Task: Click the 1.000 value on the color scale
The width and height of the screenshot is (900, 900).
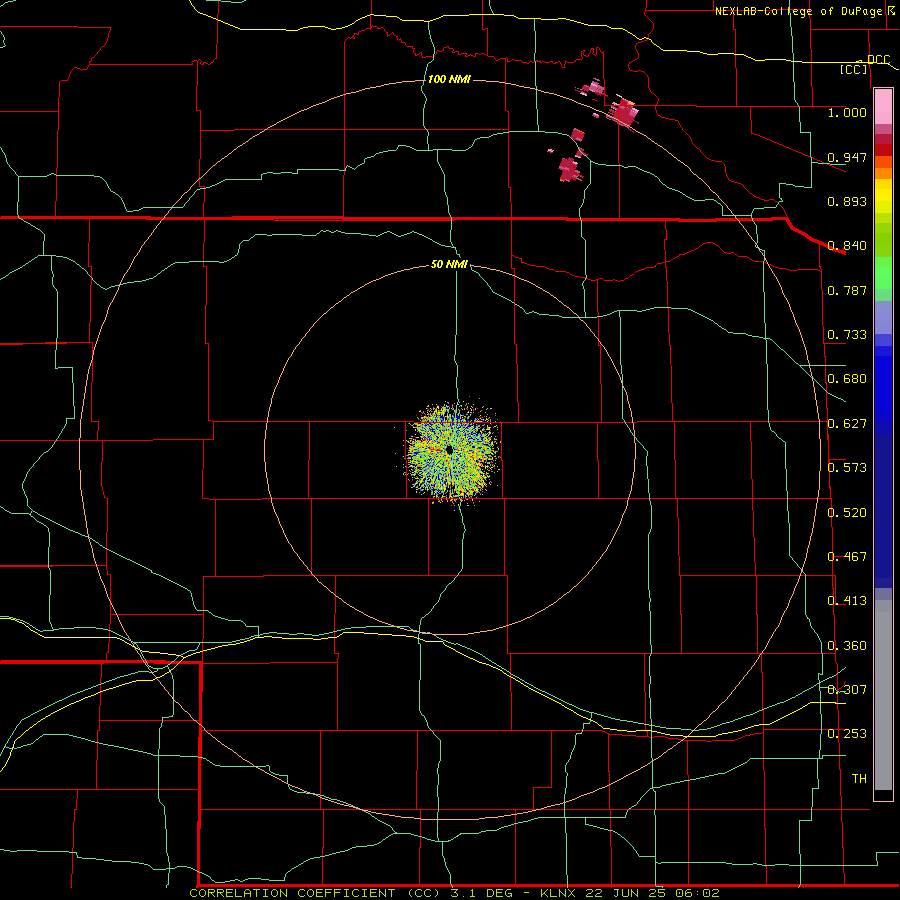Action: click(x=847, y=112)
